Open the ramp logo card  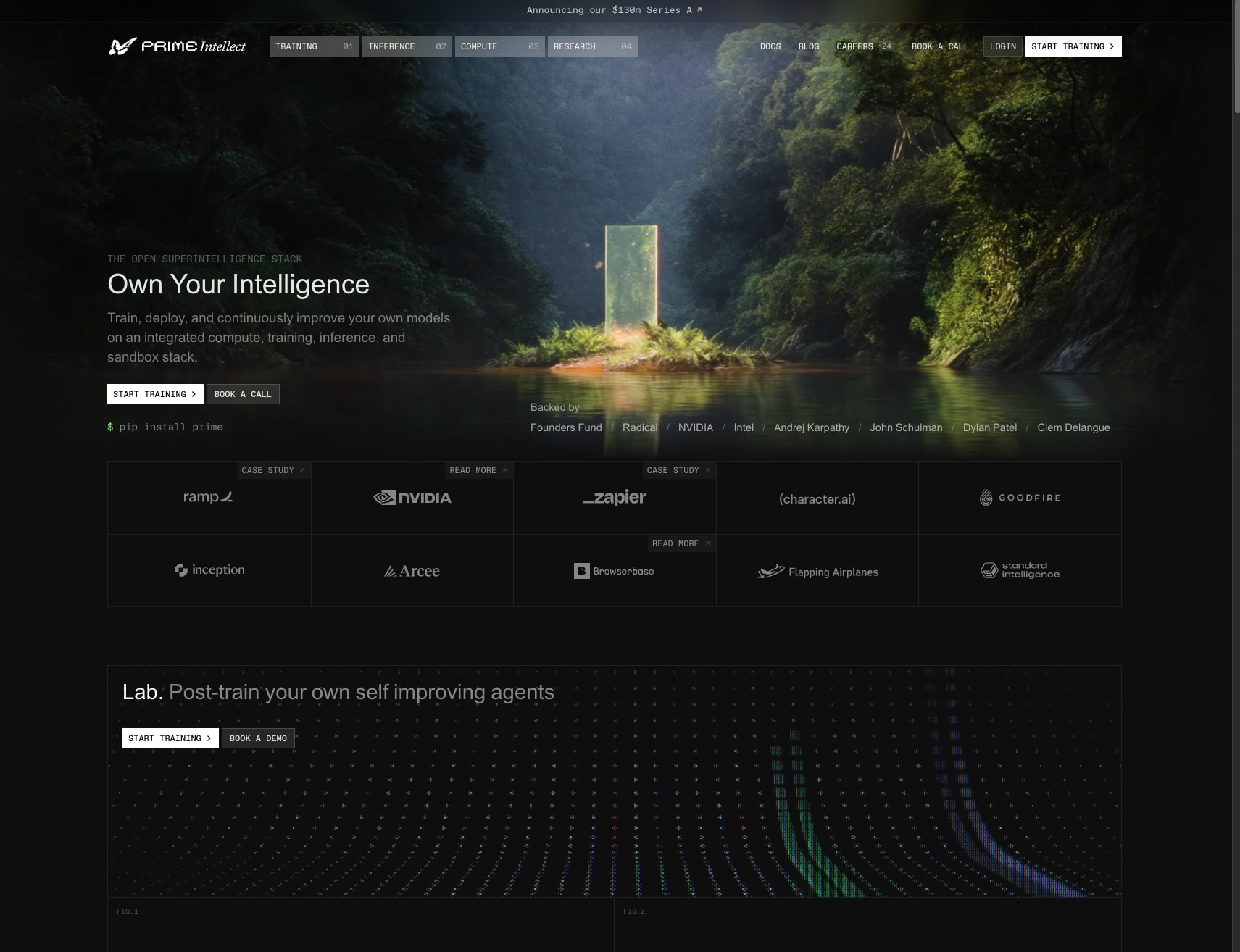coord(209,498)
